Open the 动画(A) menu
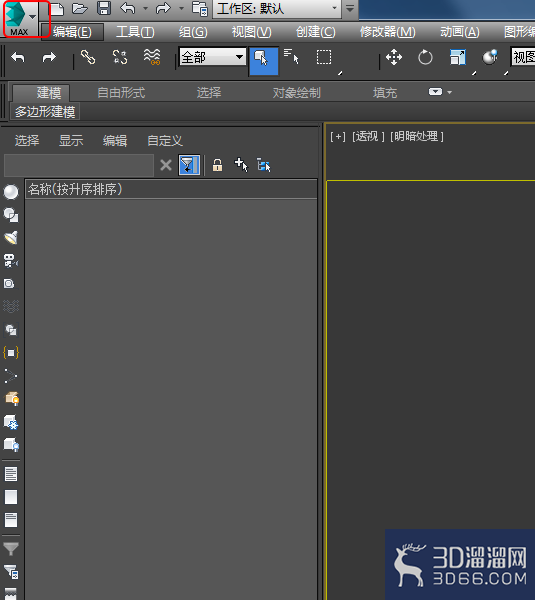Image resolution: width=535 pixels, height=600 pixels. 460,32
